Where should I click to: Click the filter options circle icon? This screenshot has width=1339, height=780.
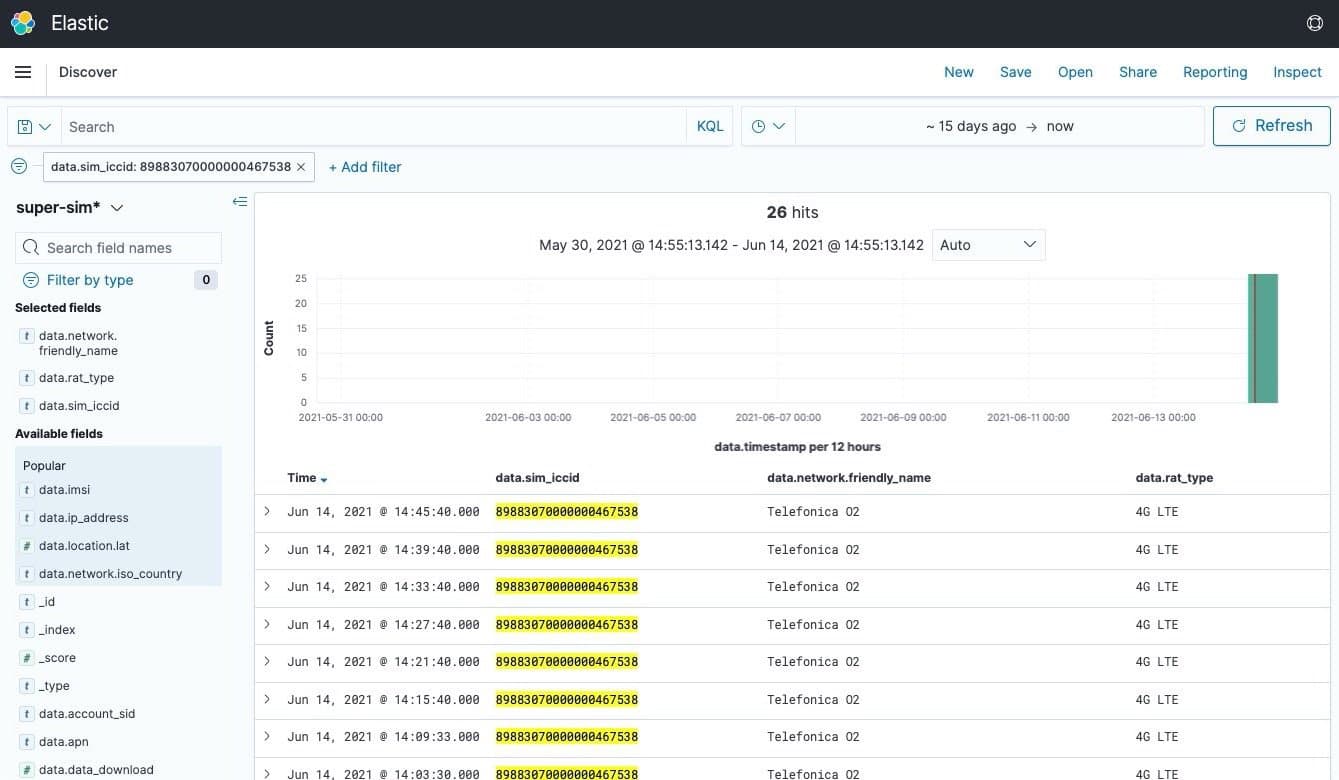(19, 166)
